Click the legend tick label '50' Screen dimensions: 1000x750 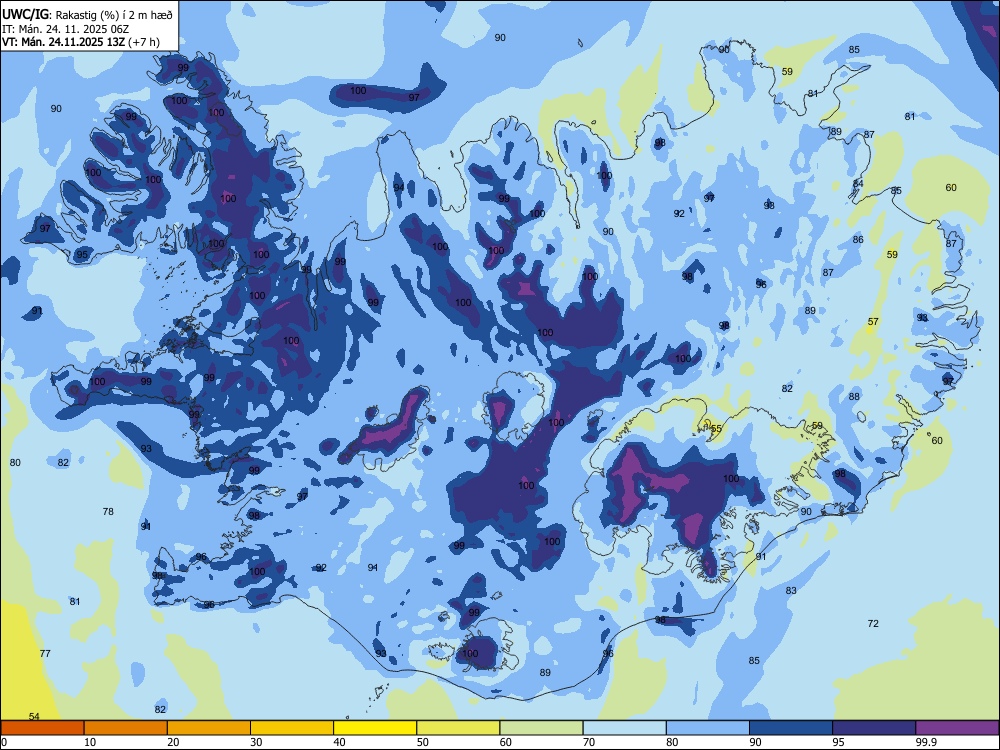(422, 742)
